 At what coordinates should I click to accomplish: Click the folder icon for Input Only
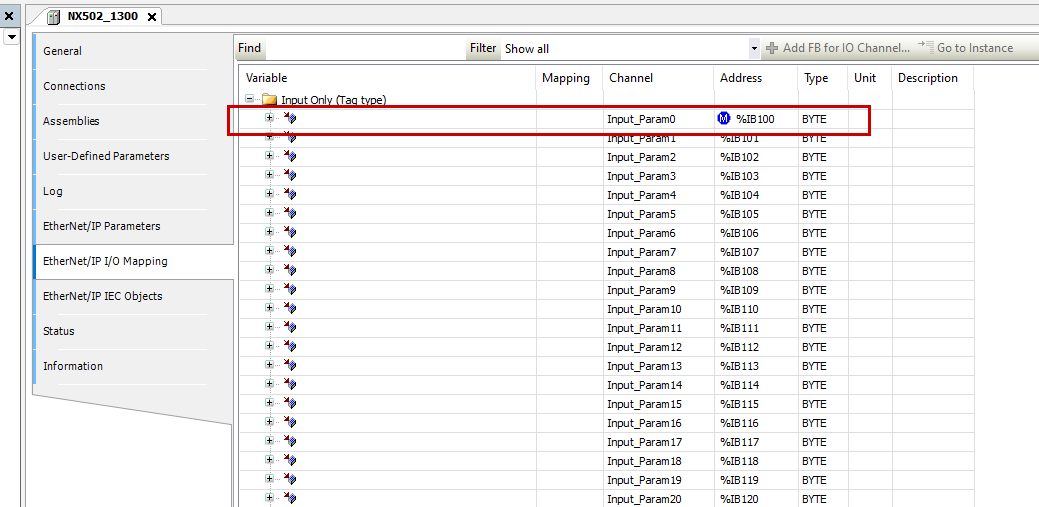(x=269, y=100)
